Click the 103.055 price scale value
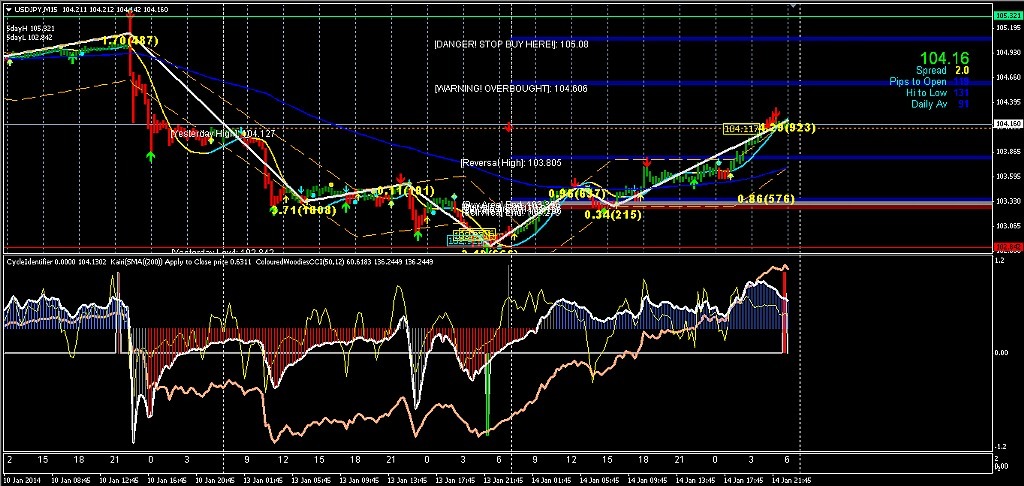This screenshot has width=1024, height=486. coord(1008,226)
